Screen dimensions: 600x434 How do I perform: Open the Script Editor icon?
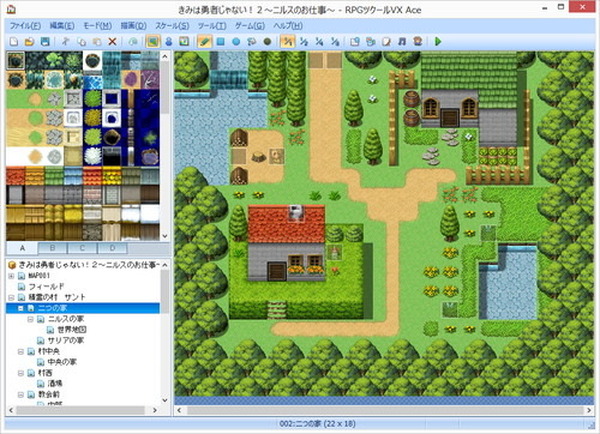click(386, 41)
